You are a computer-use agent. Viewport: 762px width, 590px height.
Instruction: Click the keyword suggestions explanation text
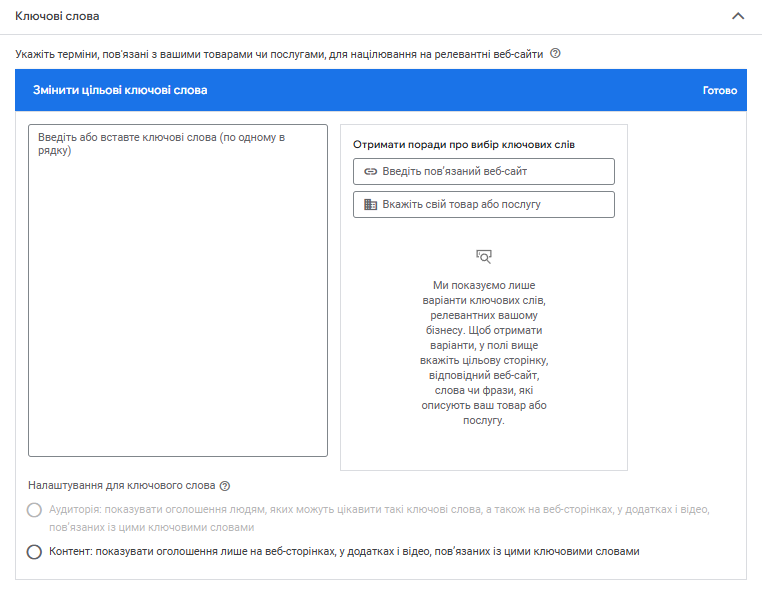(x=484, y=353)
